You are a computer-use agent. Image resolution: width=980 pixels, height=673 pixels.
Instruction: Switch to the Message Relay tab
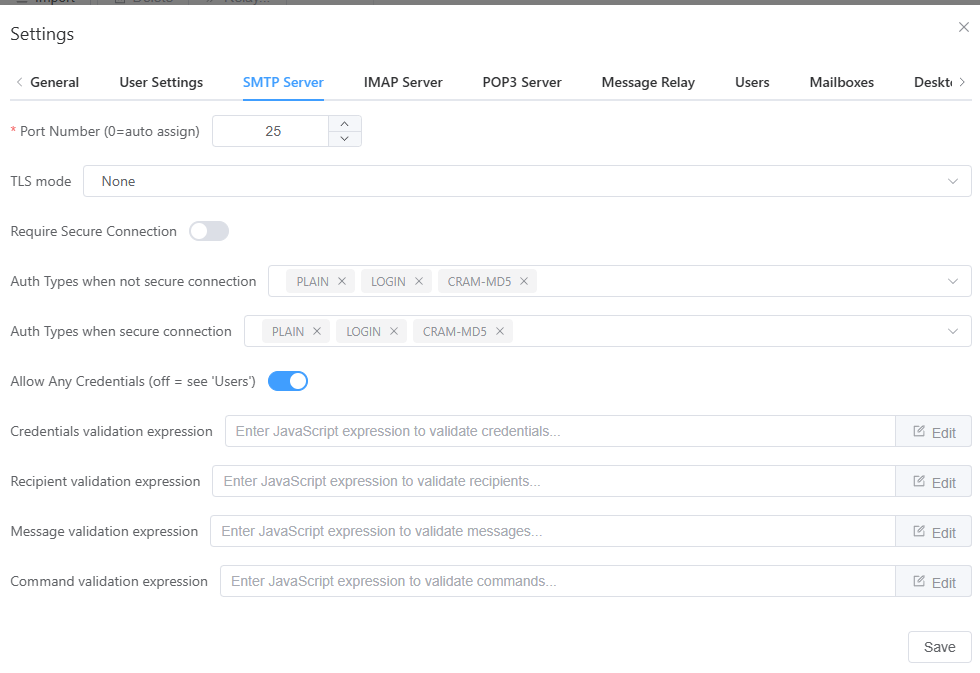(x=648, y=82)
